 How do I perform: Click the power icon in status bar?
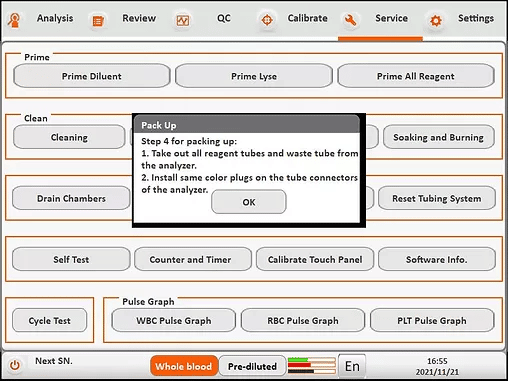[15, 365]
